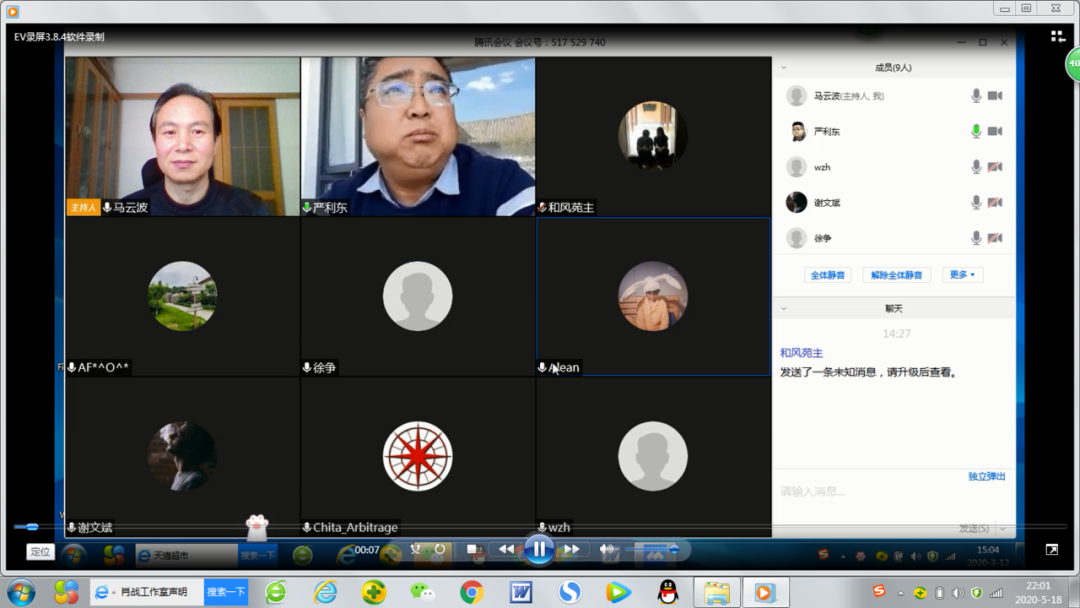Viewport: 1080px width, 608px height.
Task: Collapse the 聊天 chat panel
Action: click(784, 309)
